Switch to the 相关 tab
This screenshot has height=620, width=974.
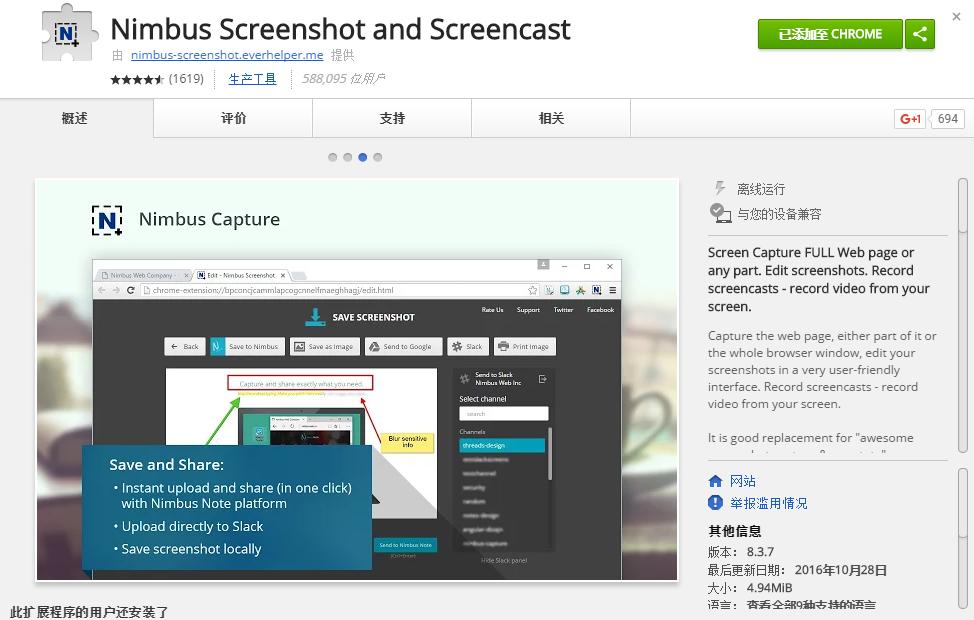[551, 118]
